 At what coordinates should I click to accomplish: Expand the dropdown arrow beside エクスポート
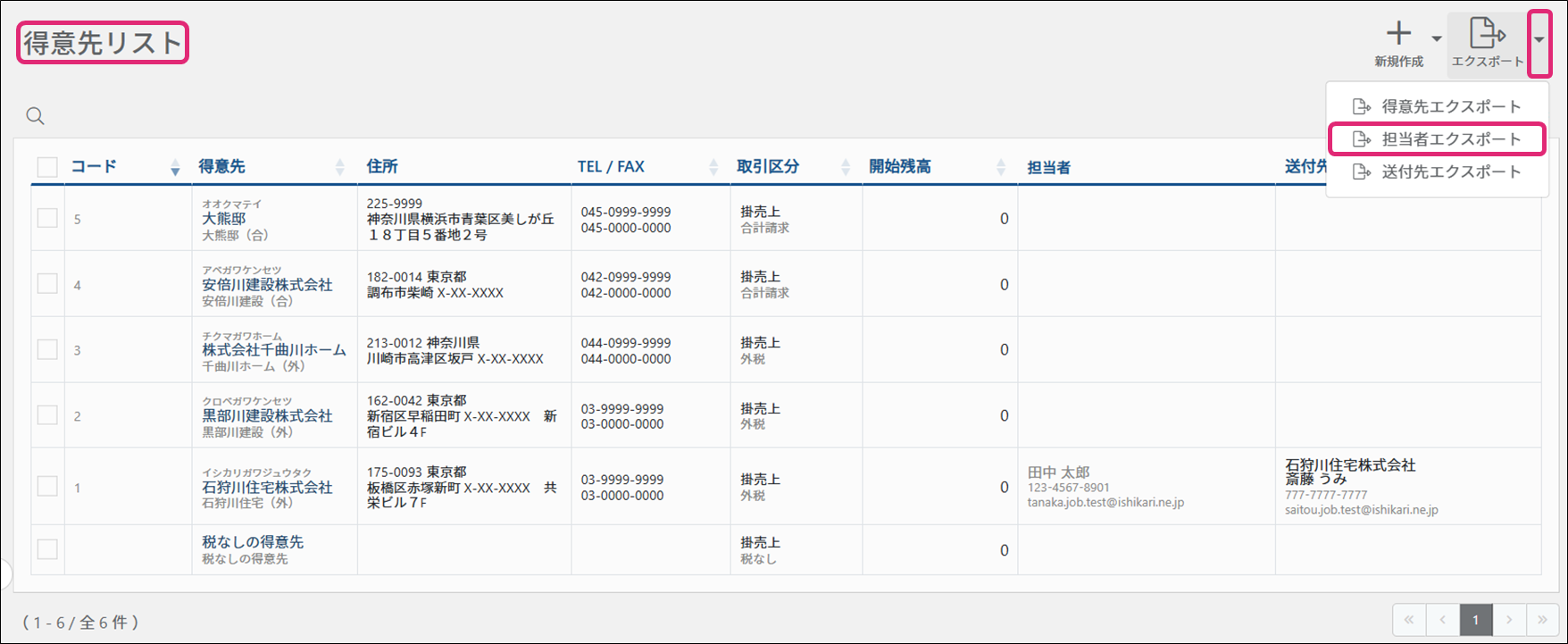pyautogui.click(x=1539, y=40)
